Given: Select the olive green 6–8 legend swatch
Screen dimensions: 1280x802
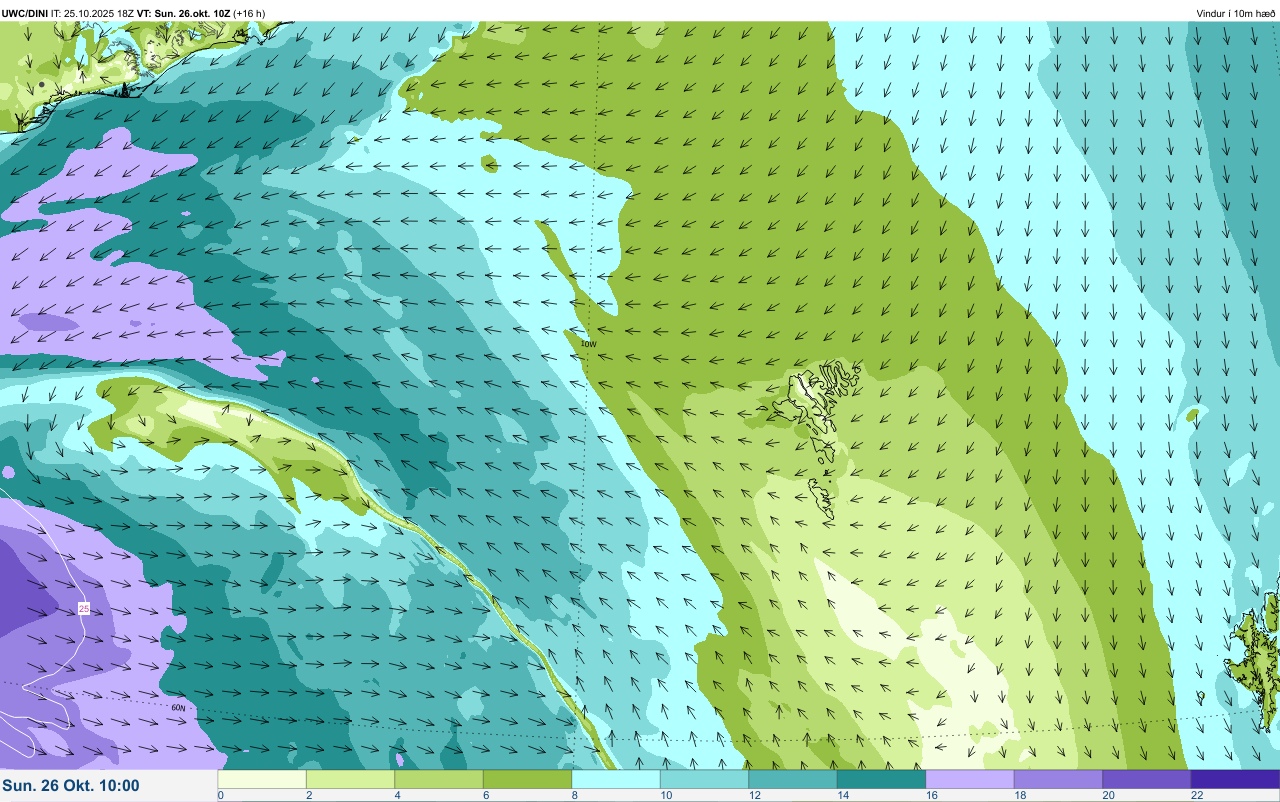Looking at the screenshot, I should [527, 779].
